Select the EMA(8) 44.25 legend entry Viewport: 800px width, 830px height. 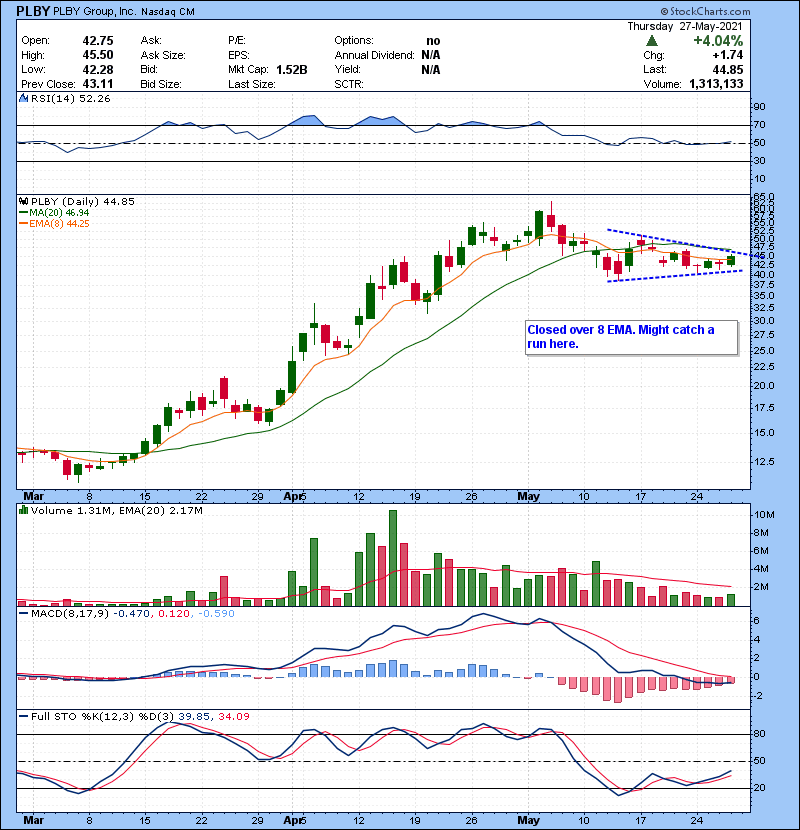55,223
